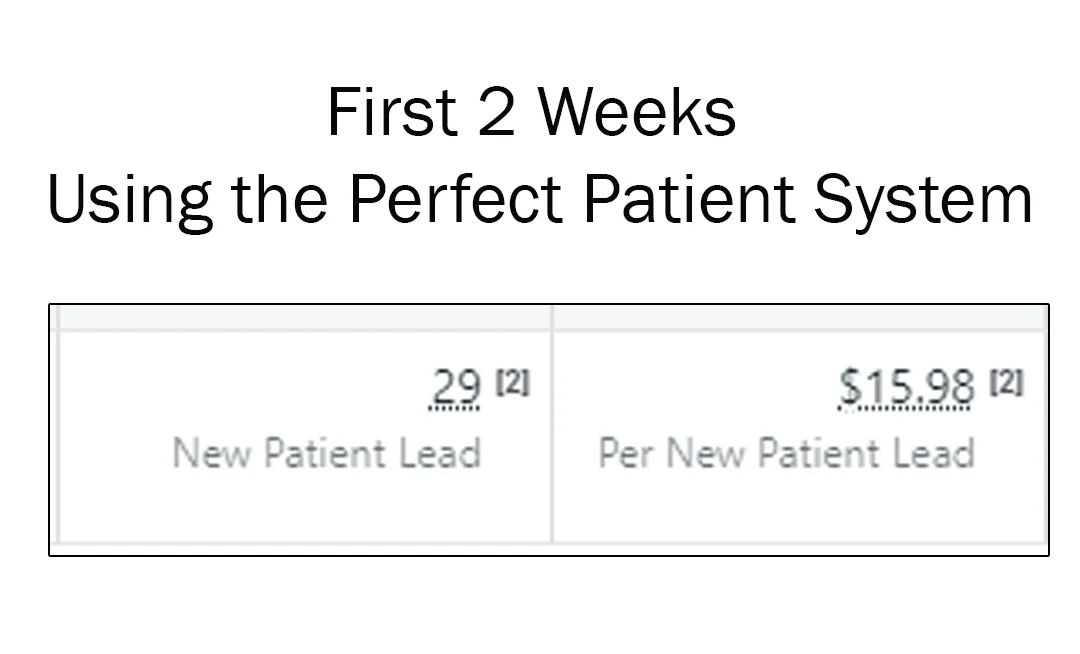Viewport: 1080px width, 654px height.
Task: Open footnote [2] beside the $15.98 value
Action: [x=1007, y=382]
